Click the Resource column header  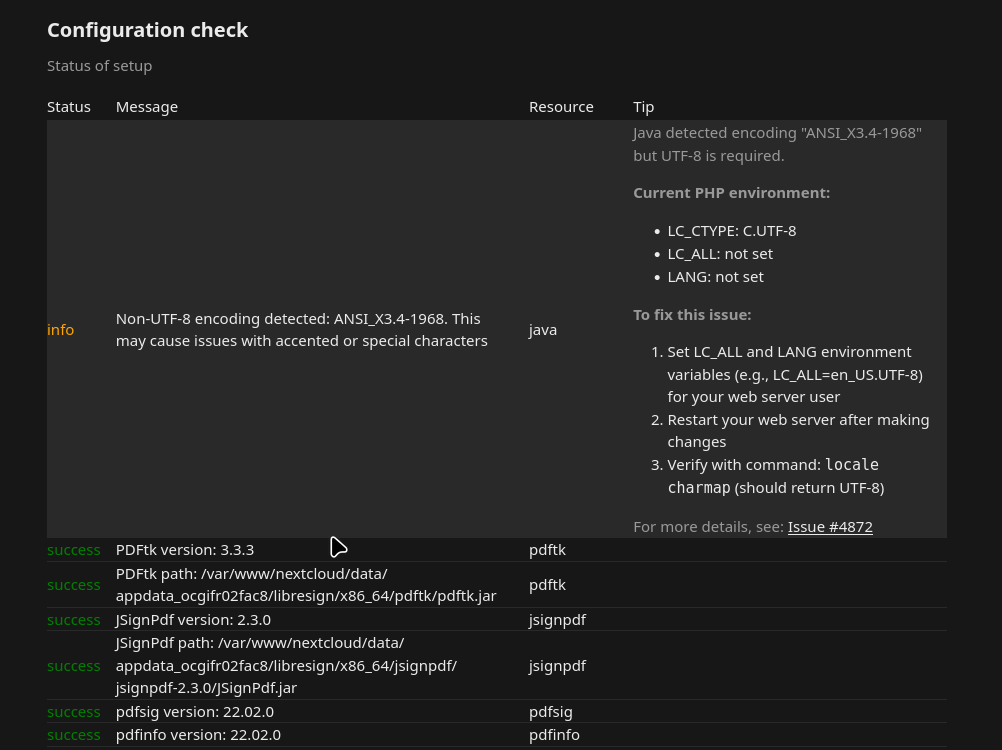[561, 107]
